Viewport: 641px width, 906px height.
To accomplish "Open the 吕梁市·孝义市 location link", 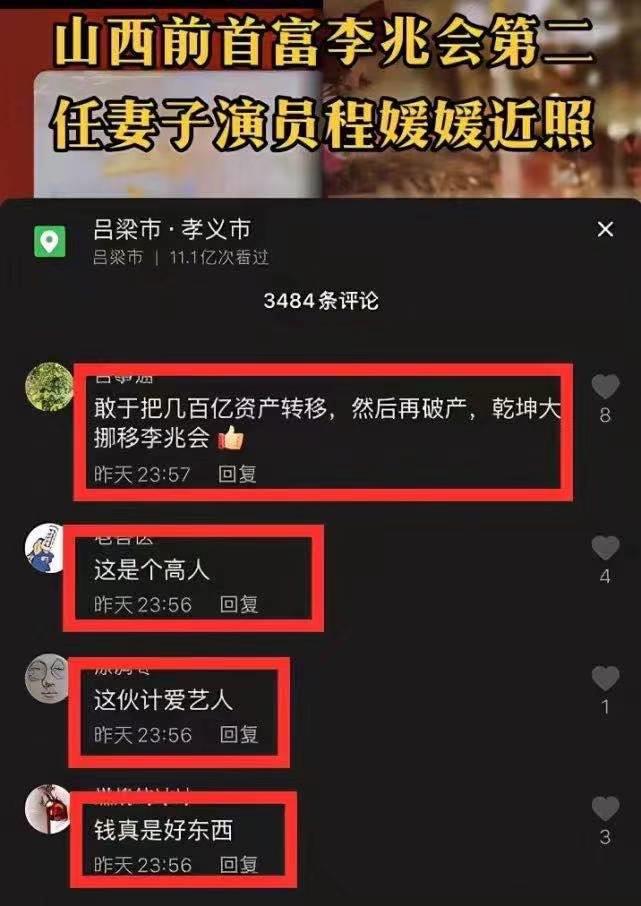I will pyautogui.click(x=172, y=230).
